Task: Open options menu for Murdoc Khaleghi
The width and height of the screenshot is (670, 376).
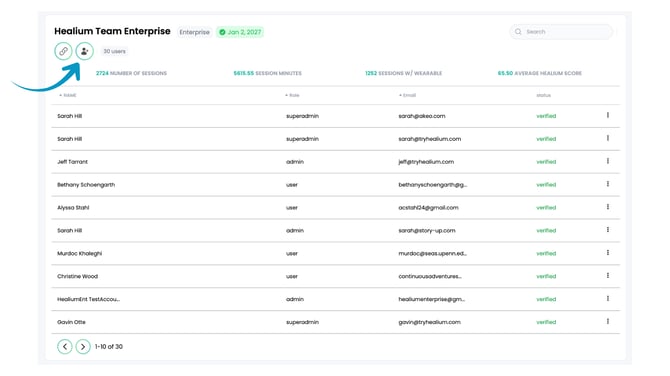Action: pos(608,253)
